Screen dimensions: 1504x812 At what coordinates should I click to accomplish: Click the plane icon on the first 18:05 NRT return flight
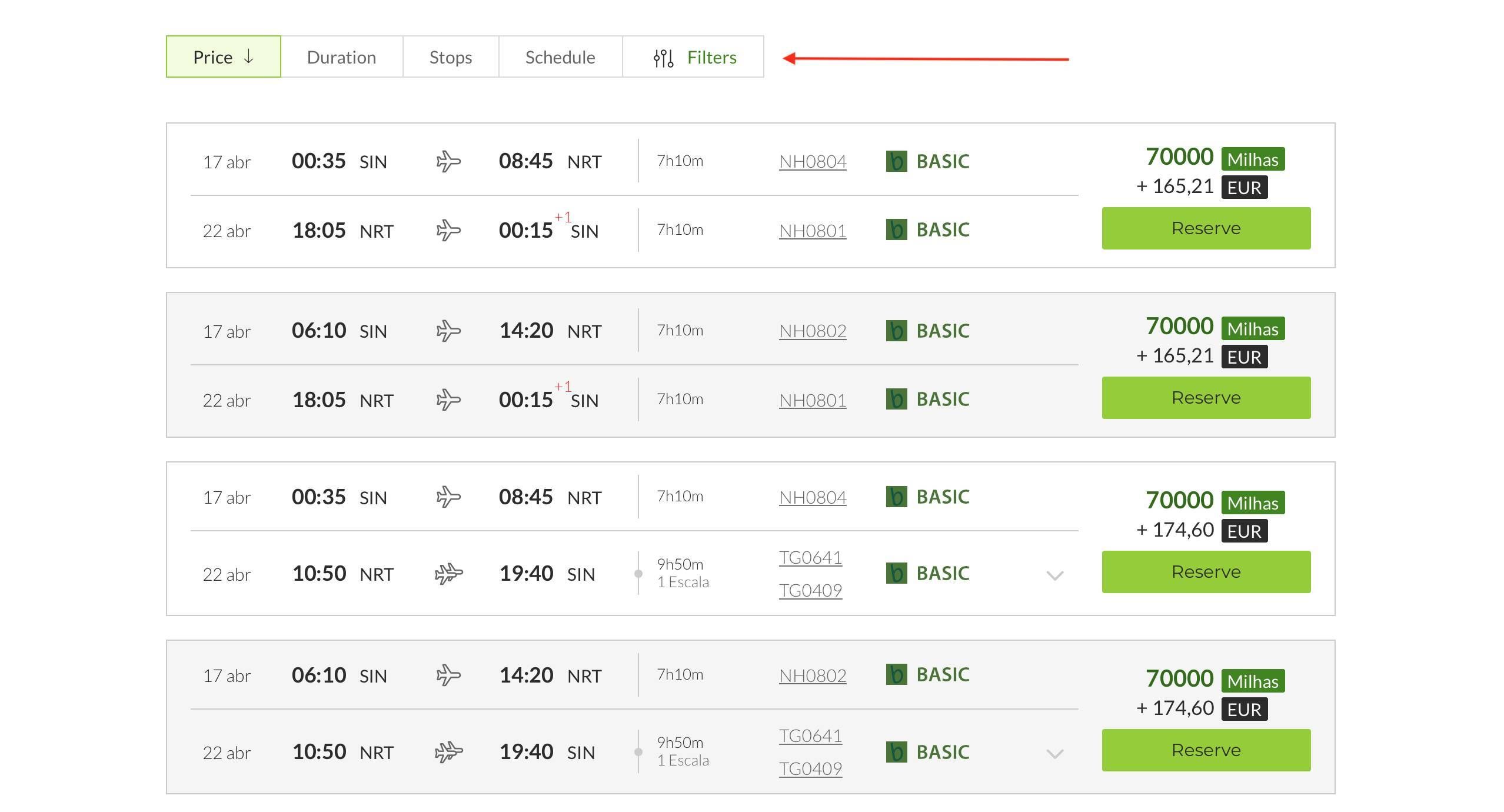click(448, 230)
